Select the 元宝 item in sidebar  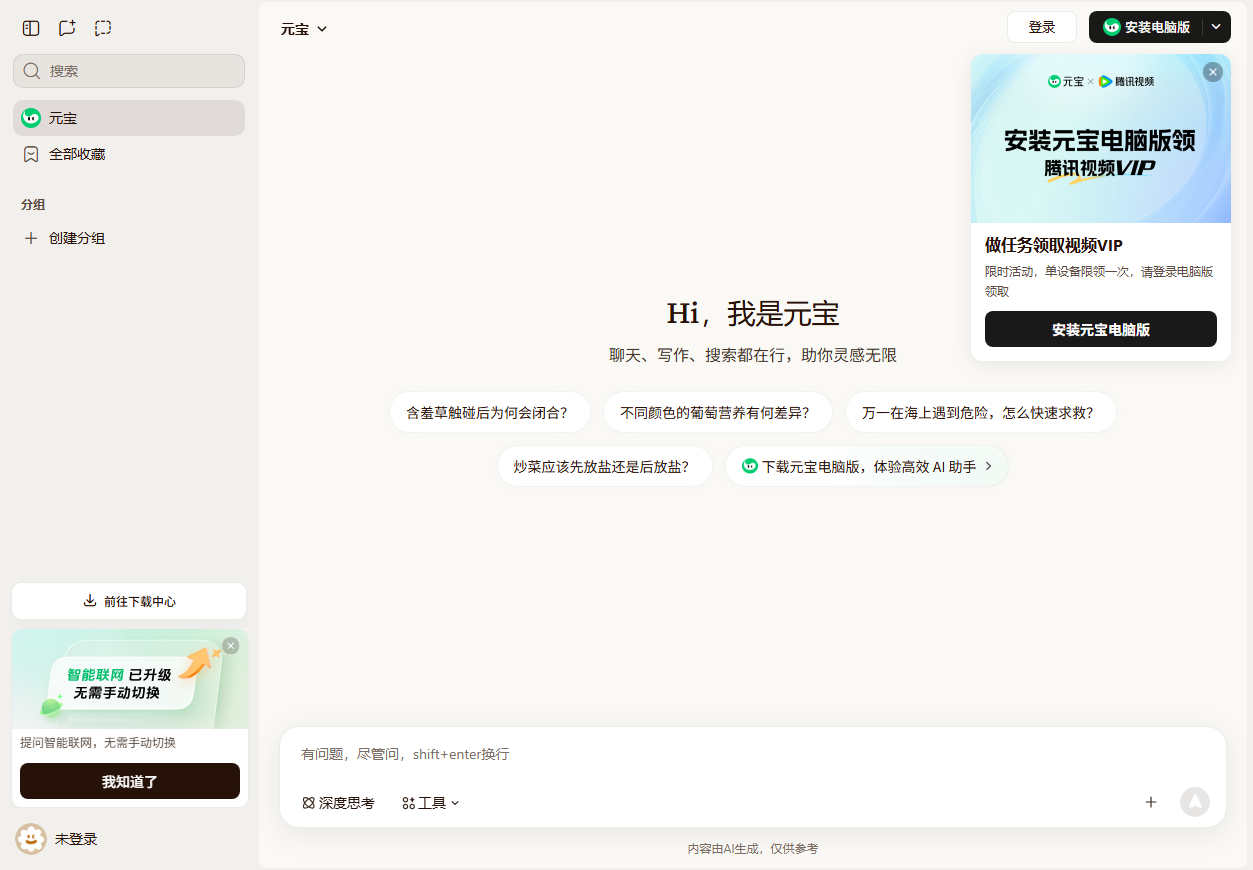point(129,118)
